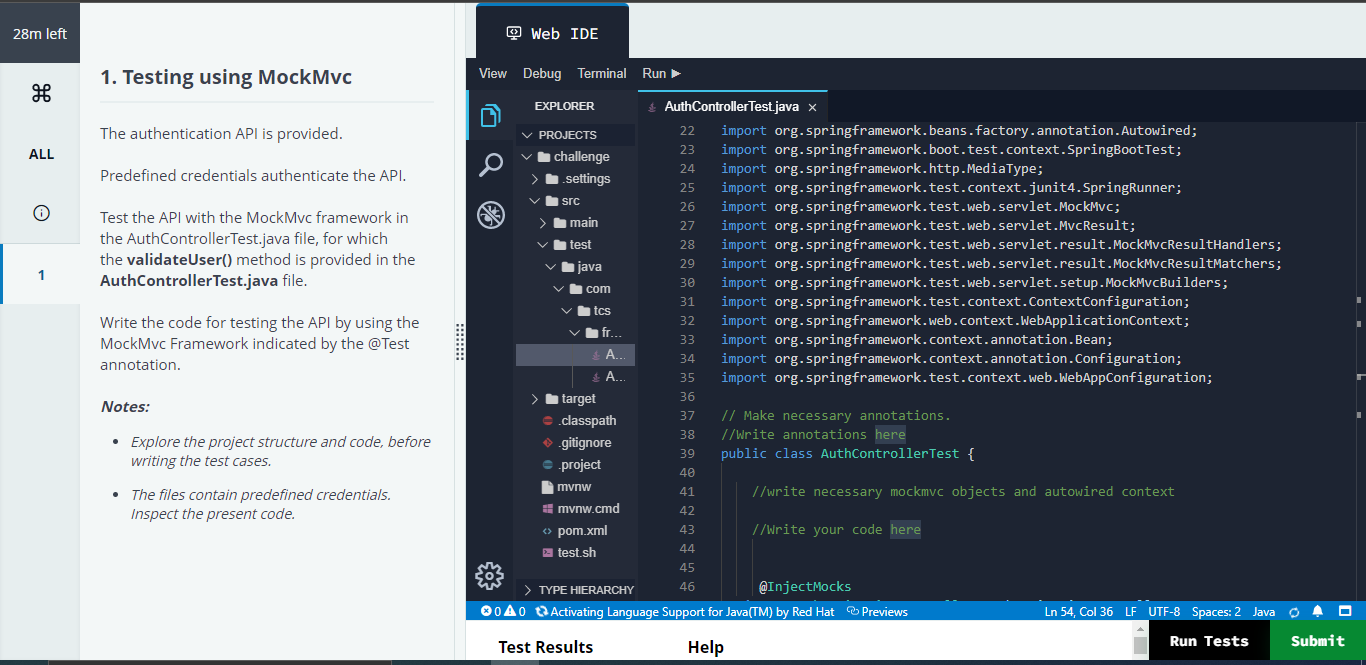Open the Debug bug icon in activity bar
The image size is (1366, 665).
[x=490, y=215]
